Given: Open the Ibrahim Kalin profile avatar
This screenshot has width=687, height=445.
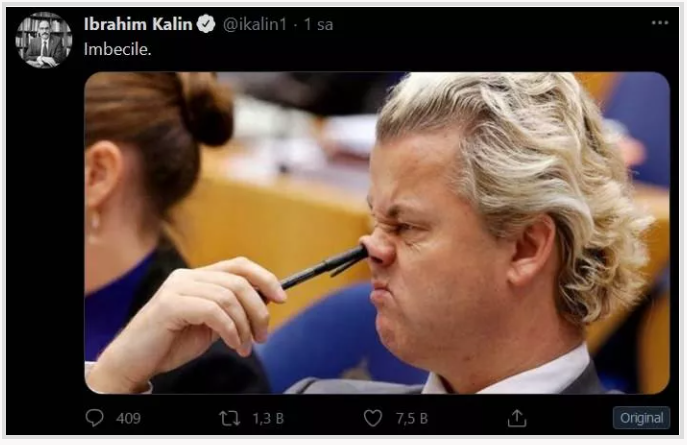Looking at the screenshot, I should click(x=43, y=40).
